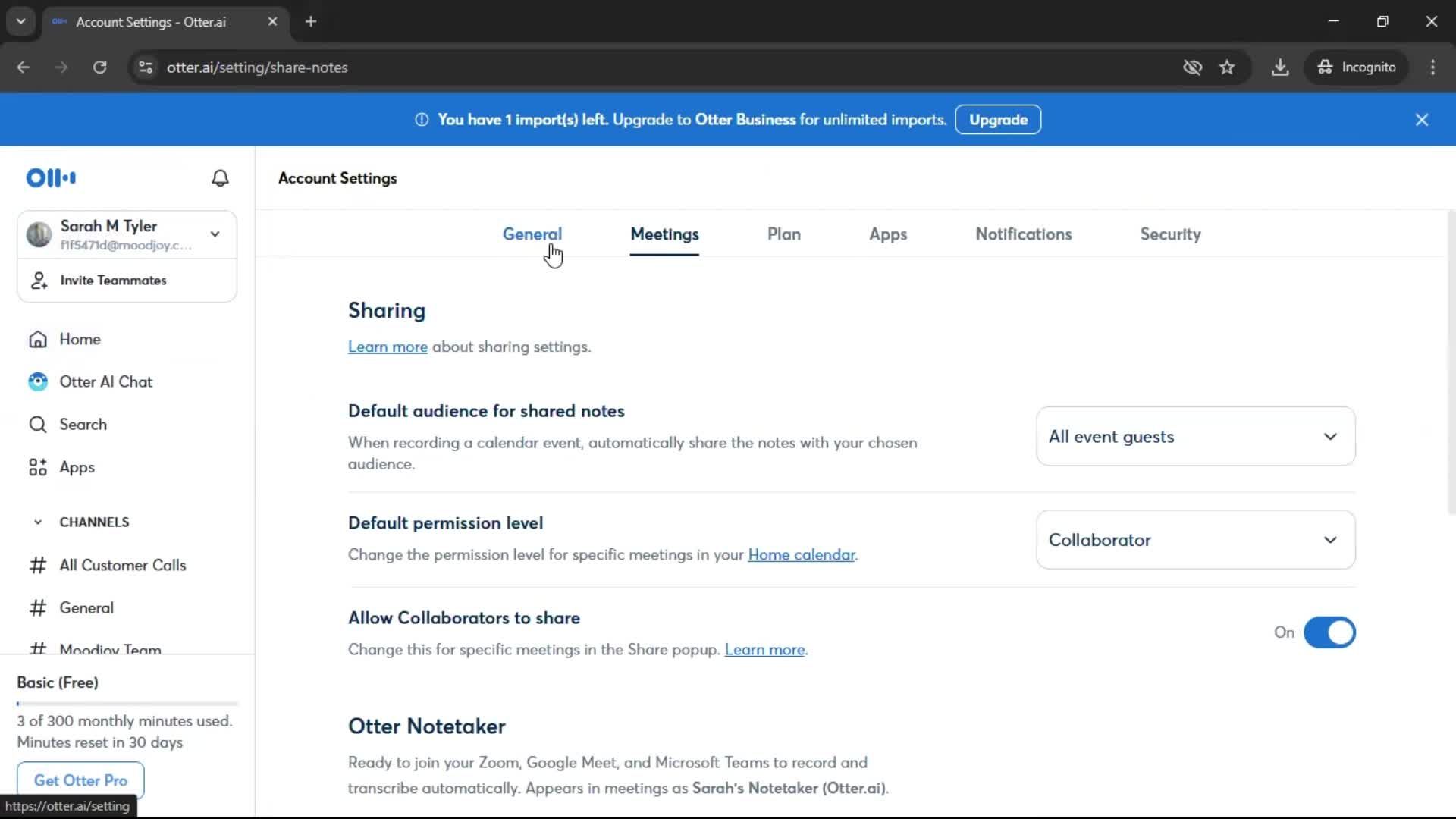The width and height of the screenshot is (1456, 819).
Task: Click the monthly minutes usage bar
Action: 127,704
